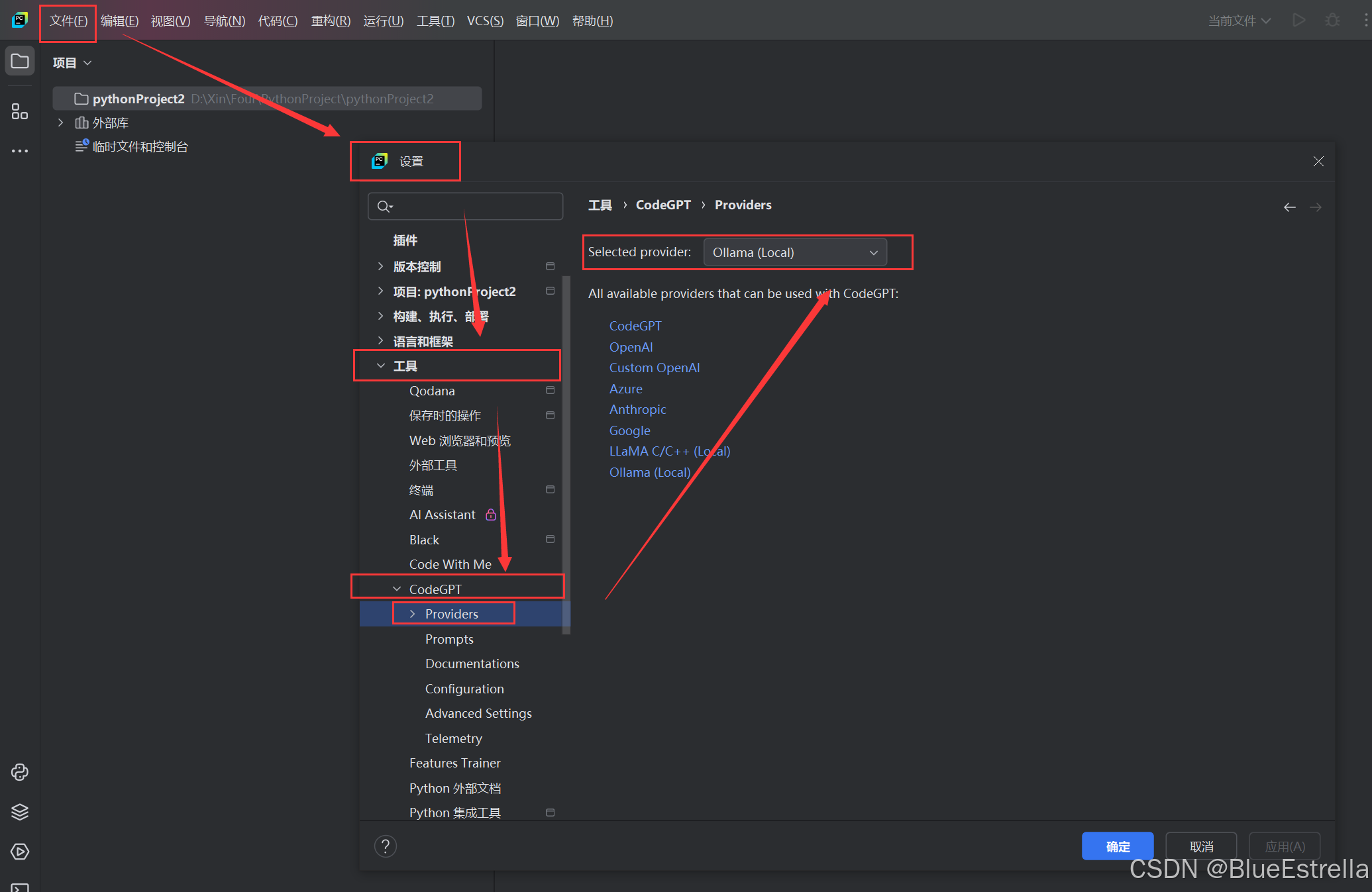The width and height of the screenshot is (1372, 892).
Task: Expand the 版本控制 settings section
Action: [380, 266]
